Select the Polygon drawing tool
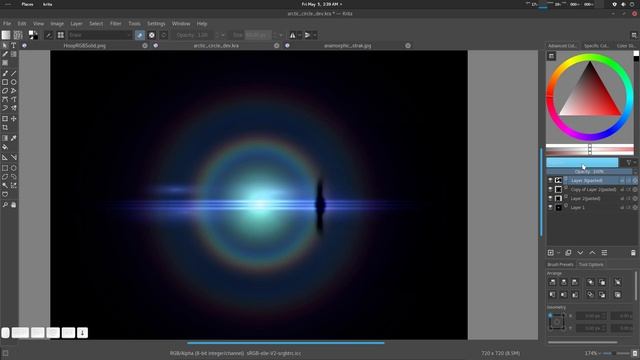This screenshot has height=360, width=640. coord(5,91)
